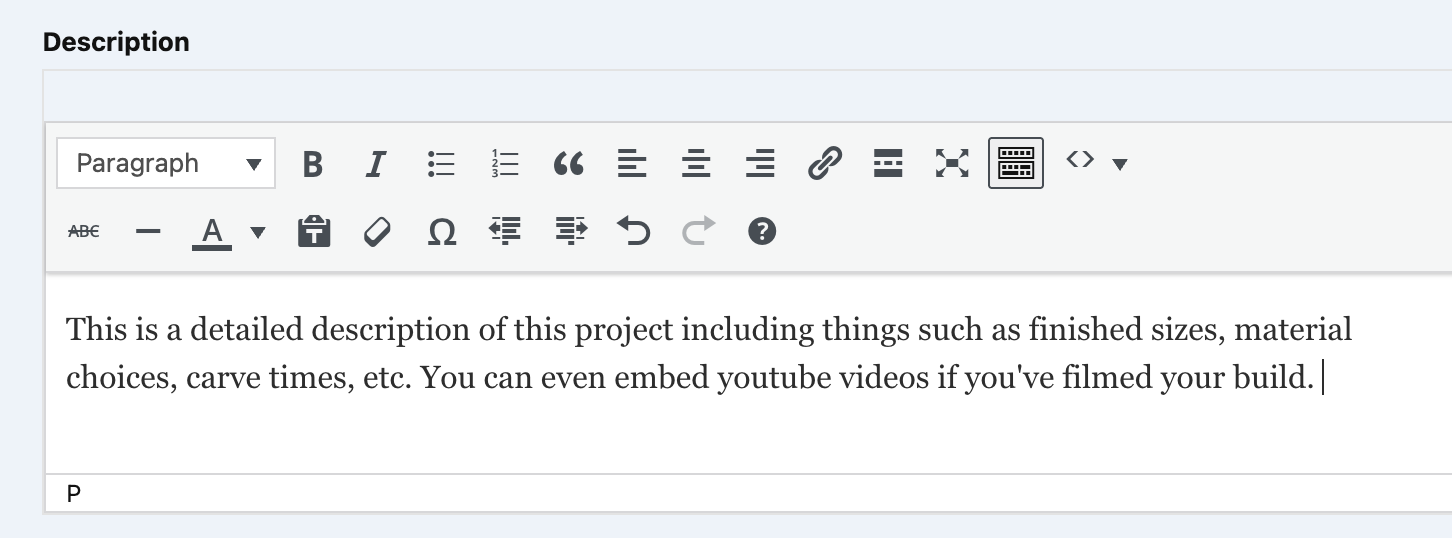Screen dimensions: 1452x538
Task: Insert a bulleted list
Action: point(440,163)
